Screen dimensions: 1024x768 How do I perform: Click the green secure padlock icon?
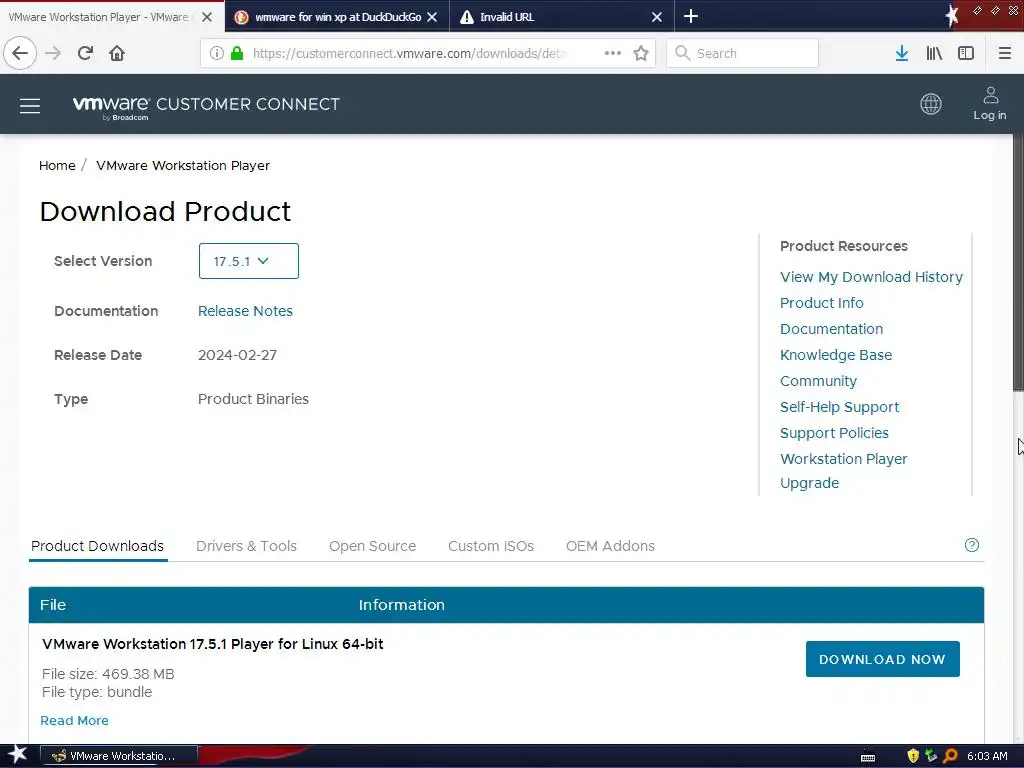coord(237,53)
